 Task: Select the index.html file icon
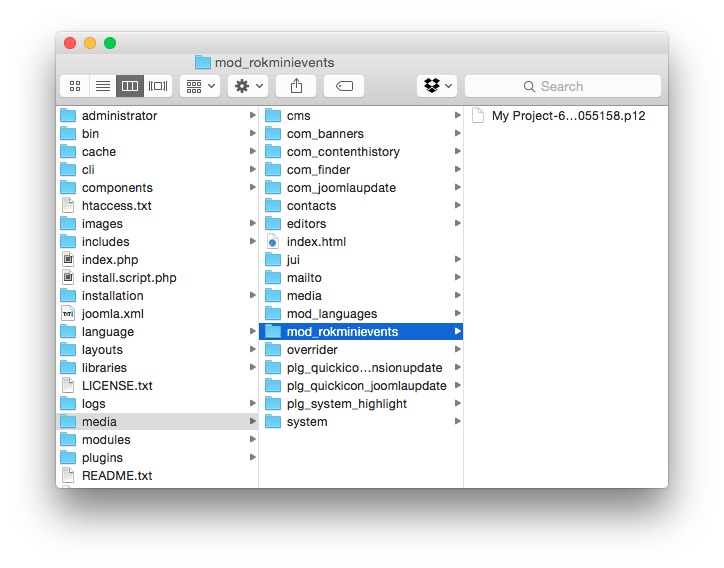[x=273, y=242]
